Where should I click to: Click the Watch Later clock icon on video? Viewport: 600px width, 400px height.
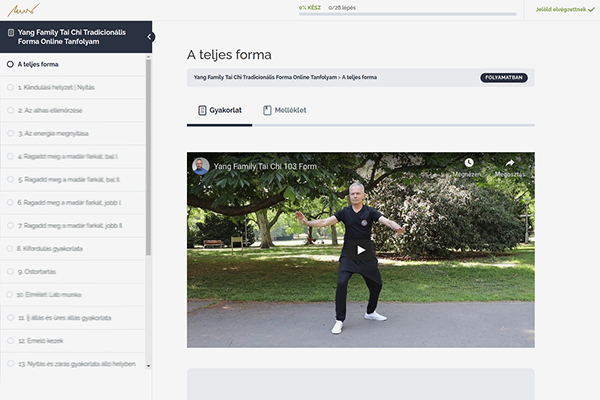[468, 162]
